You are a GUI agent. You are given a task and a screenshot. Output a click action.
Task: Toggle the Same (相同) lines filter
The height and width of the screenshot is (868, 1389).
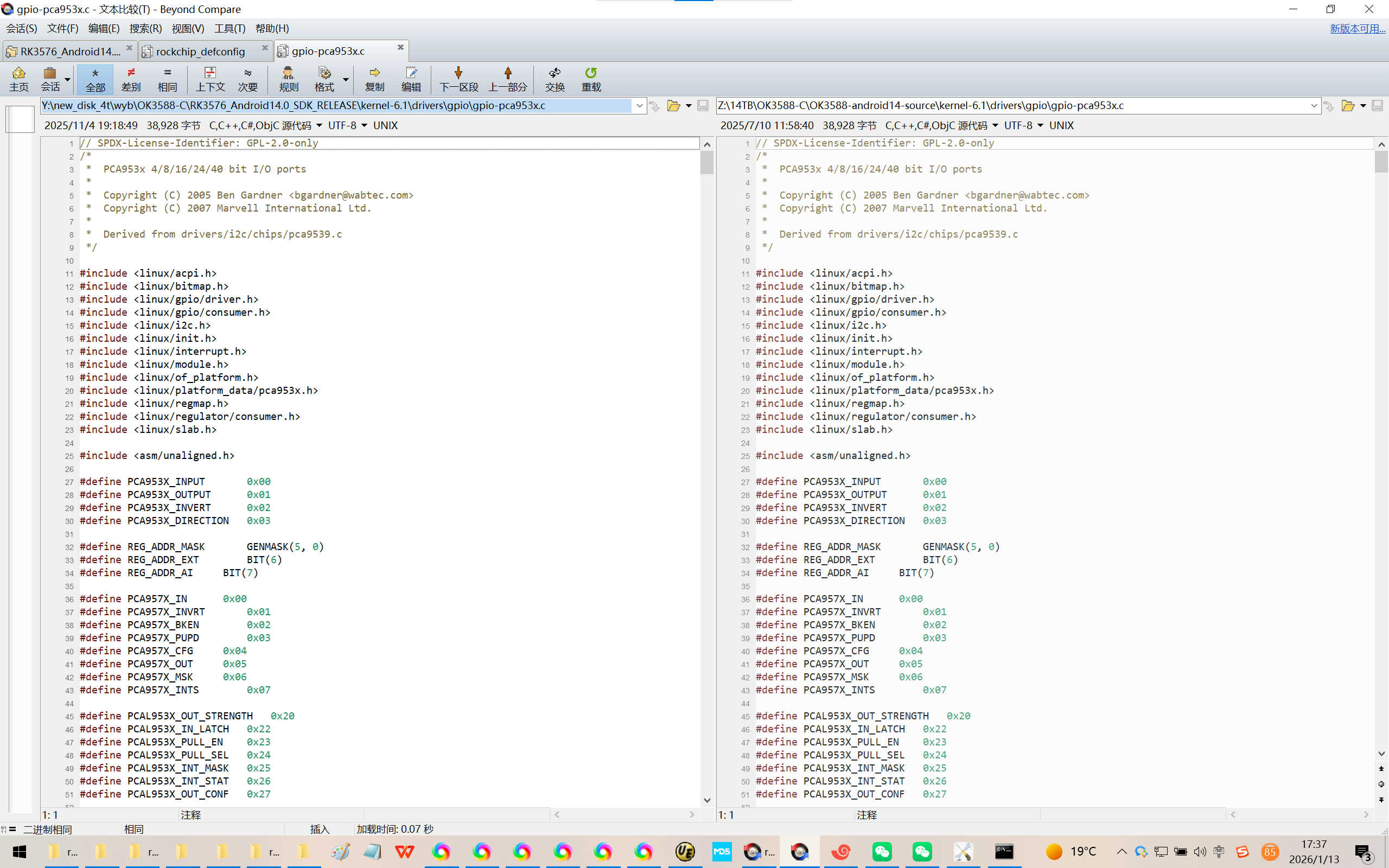(x=167, y=79)
